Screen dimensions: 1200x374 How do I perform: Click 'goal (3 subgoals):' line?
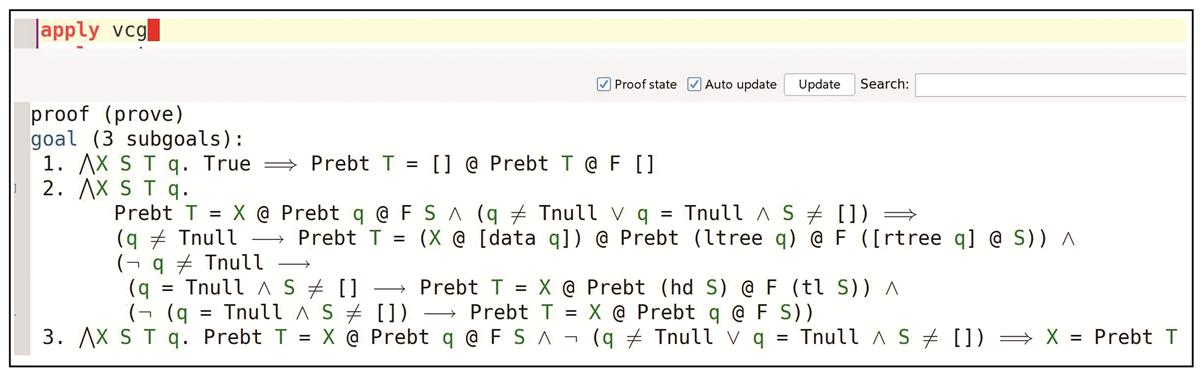point(138,139)
